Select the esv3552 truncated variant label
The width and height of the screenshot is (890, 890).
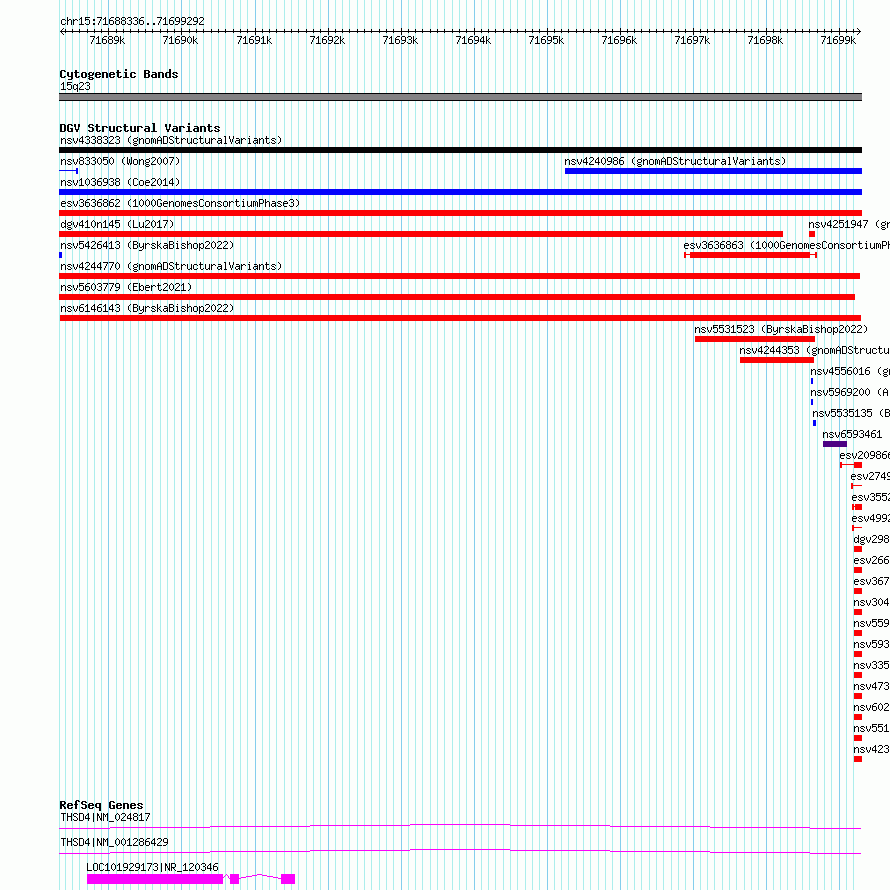coord(871,497)
